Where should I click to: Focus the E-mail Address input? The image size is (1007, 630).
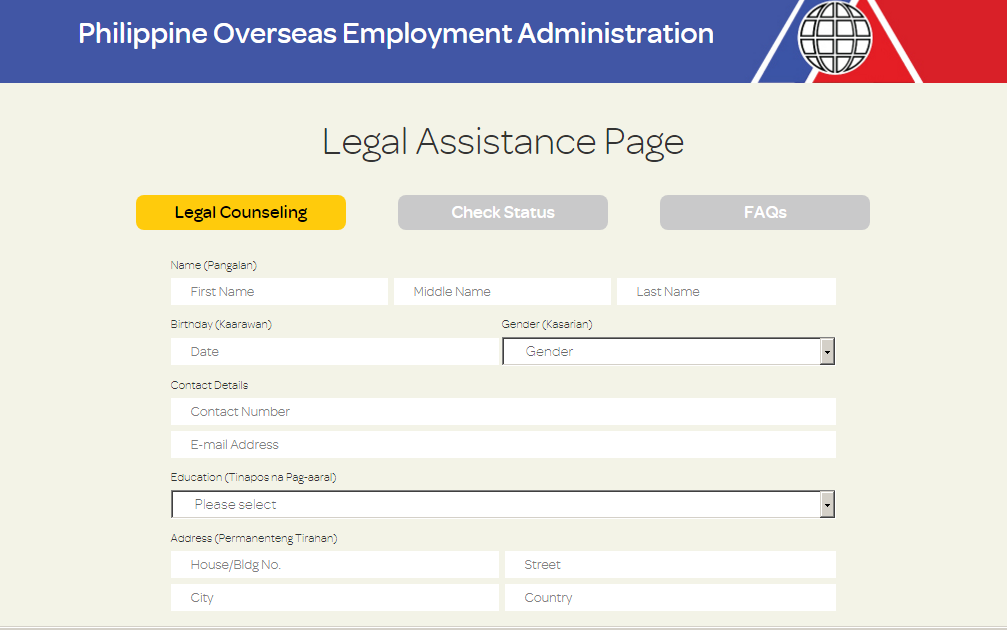coord(504,444)
